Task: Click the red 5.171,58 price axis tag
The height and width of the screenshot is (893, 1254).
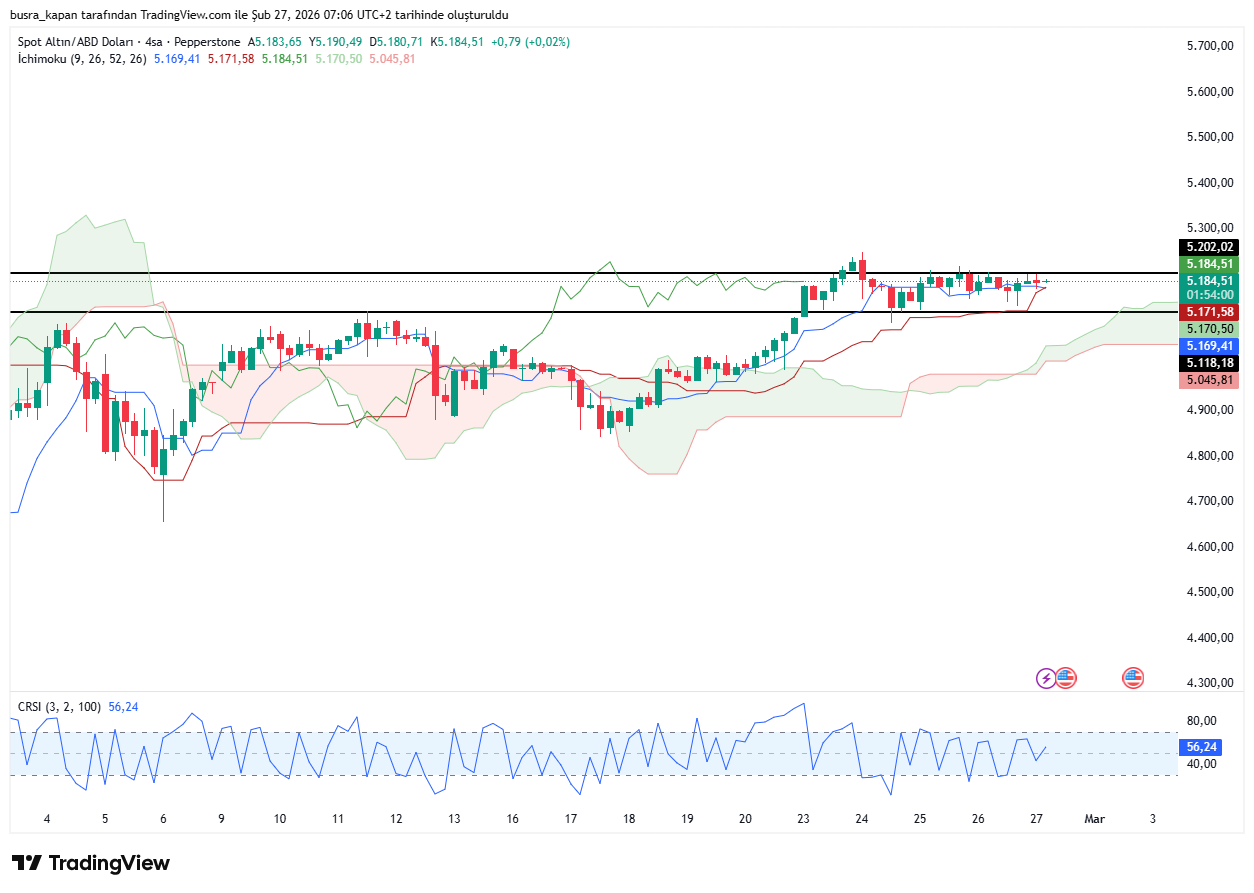Action: [1209, 312]
